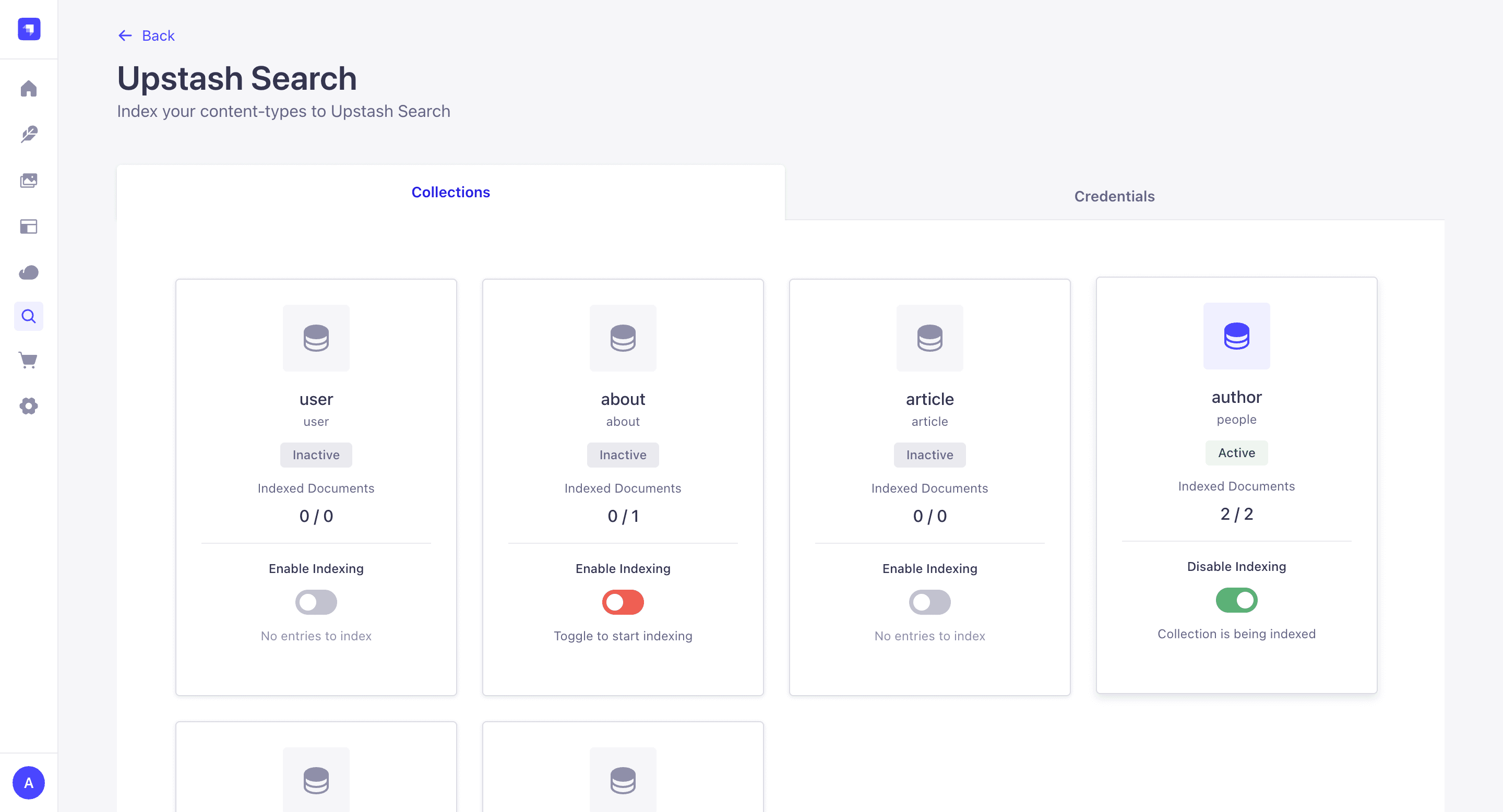
Task: Click the Strapi logo at top
Action: coord(29,29)
